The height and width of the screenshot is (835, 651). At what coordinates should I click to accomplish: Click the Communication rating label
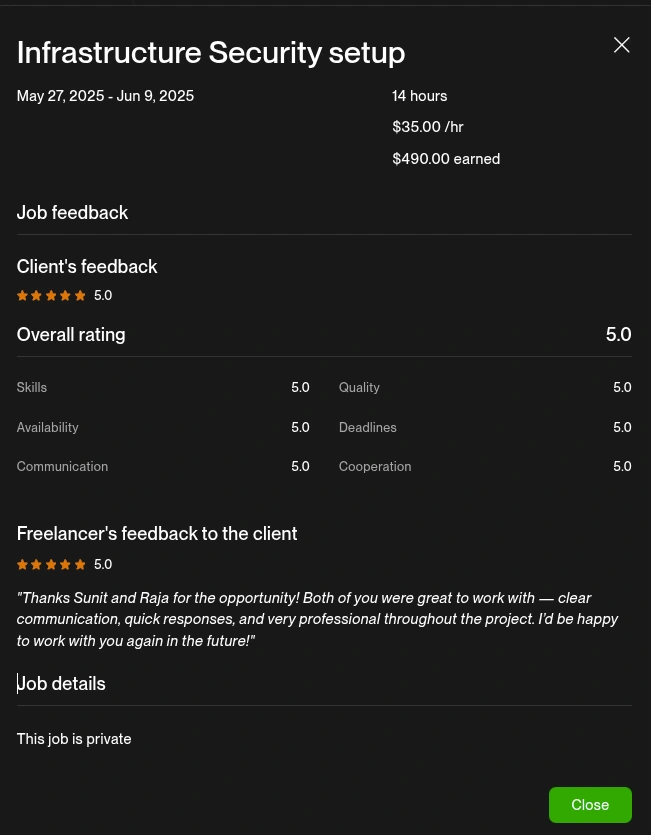[62, 467]
